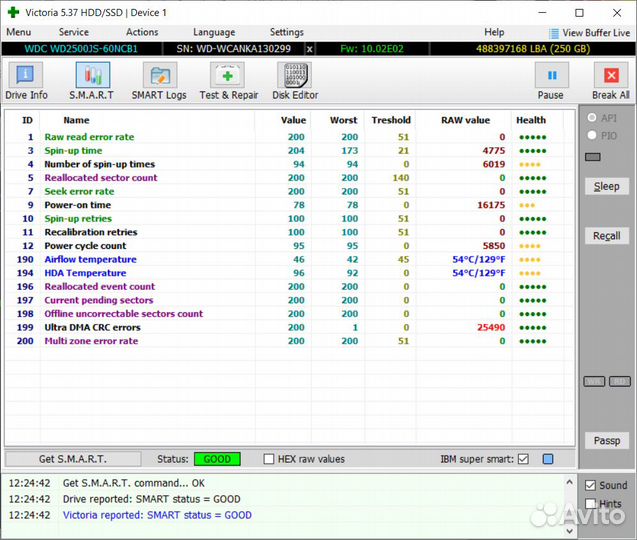637x540 pixels.
Task: Switch to Test & Repair
Action: 228,81
